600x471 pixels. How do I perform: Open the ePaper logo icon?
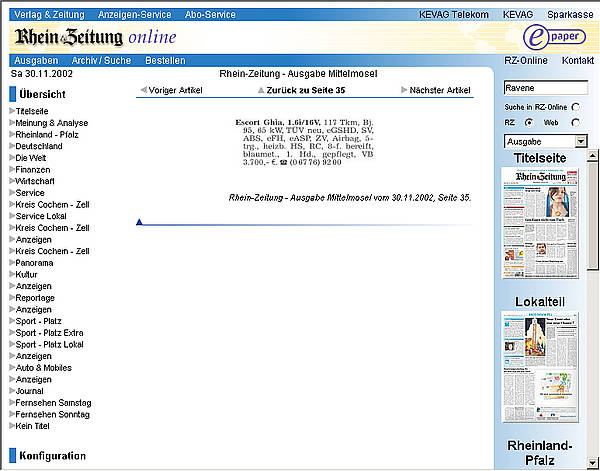[x=554, y=37]
